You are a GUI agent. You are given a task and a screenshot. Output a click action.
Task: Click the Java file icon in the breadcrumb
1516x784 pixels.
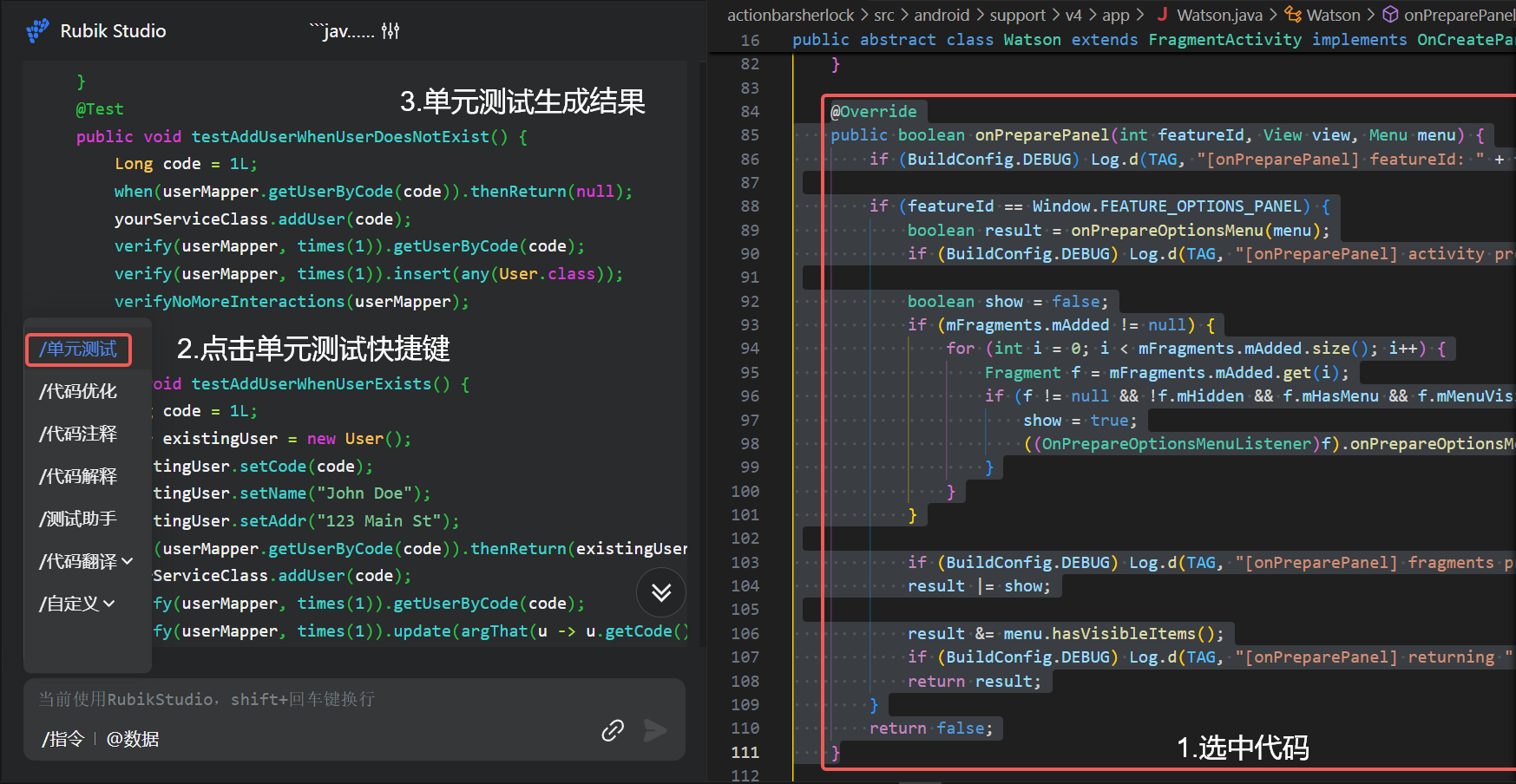(1162, 15)
